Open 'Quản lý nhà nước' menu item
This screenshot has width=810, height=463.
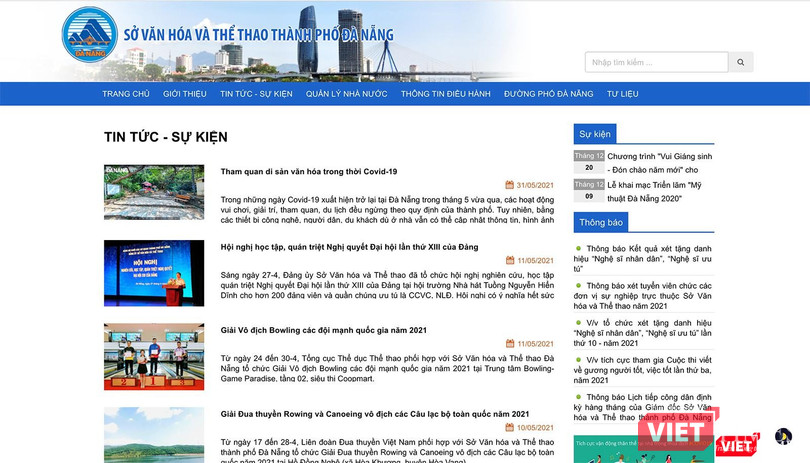pyautogui.click(x=346, y=94)
